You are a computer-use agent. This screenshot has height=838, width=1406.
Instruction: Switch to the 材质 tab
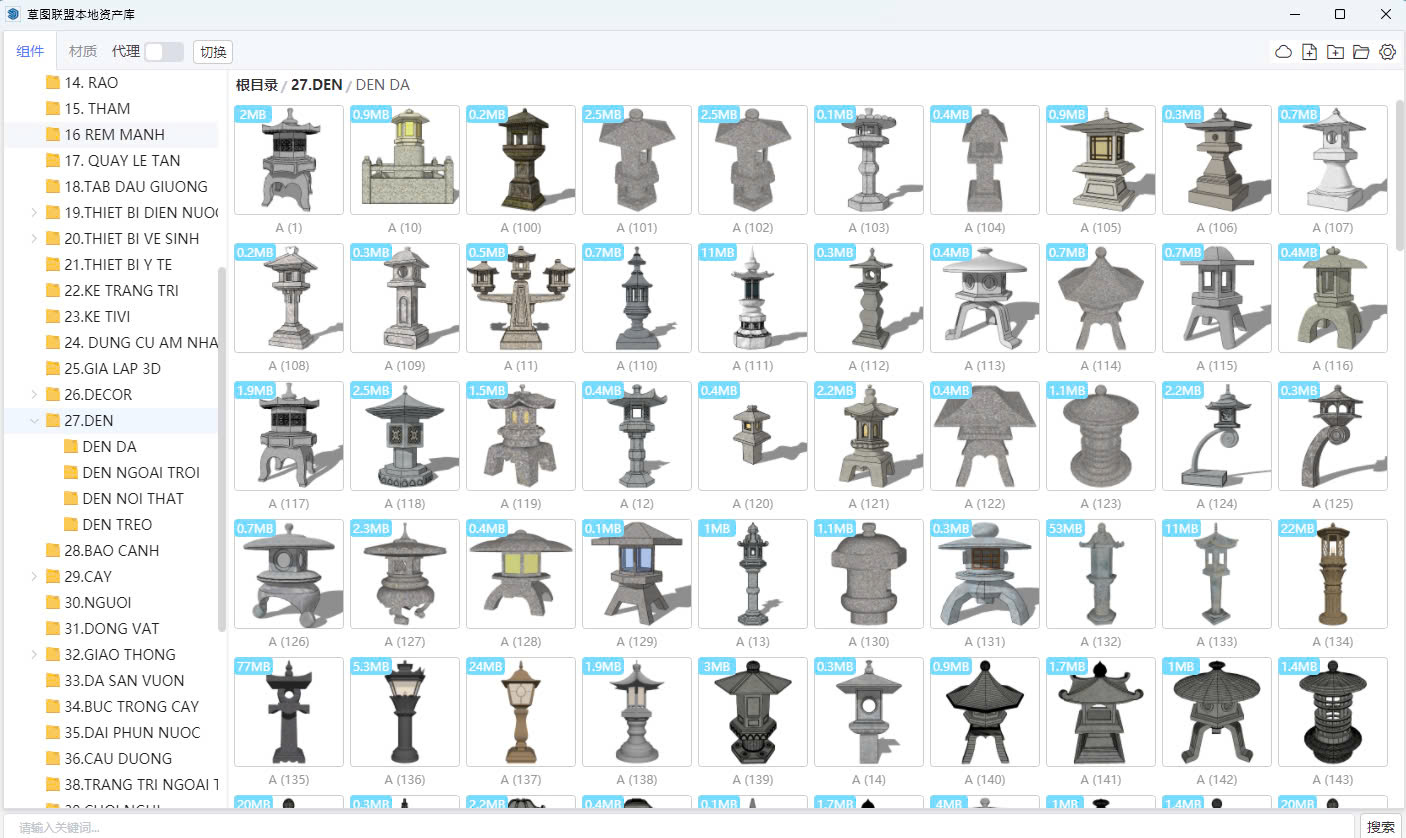click(x=83, y=52)
